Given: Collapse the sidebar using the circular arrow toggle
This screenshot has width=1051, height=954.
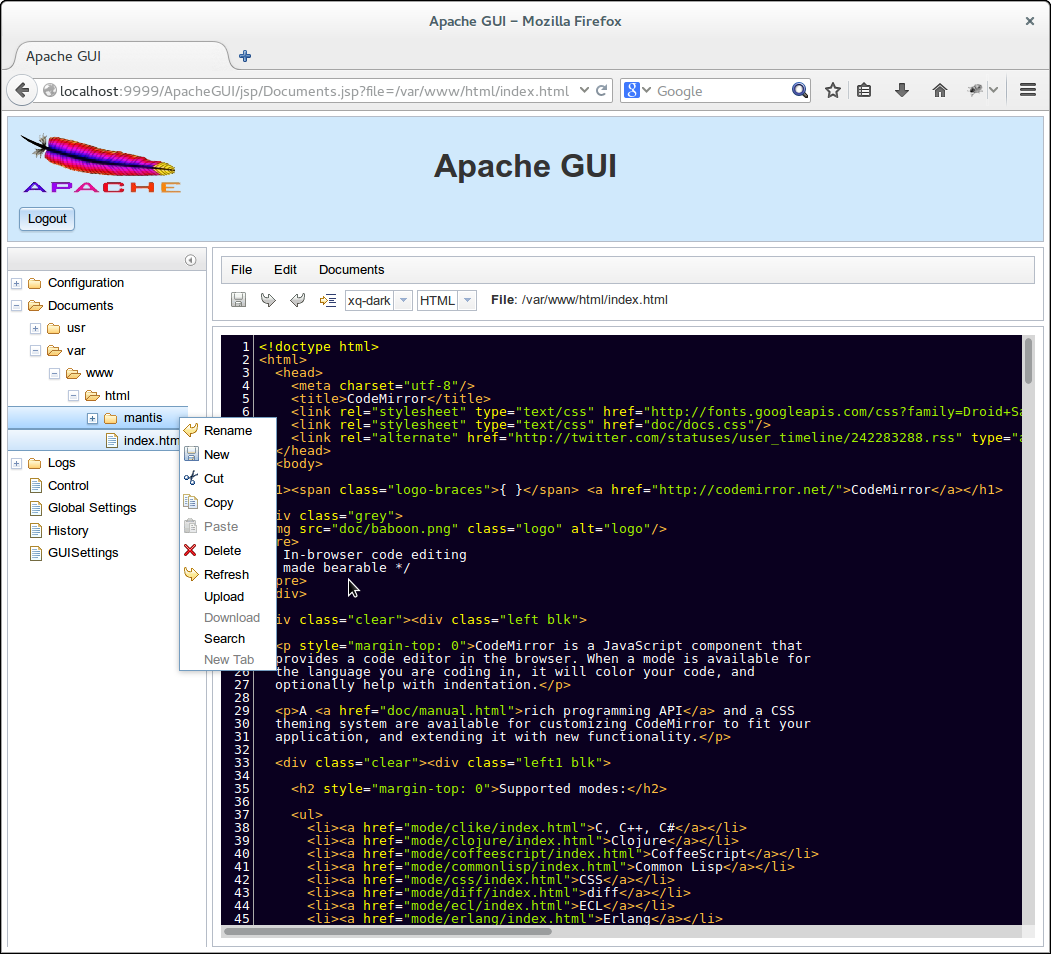Looking at the screenshot, I should pos(190,259).
